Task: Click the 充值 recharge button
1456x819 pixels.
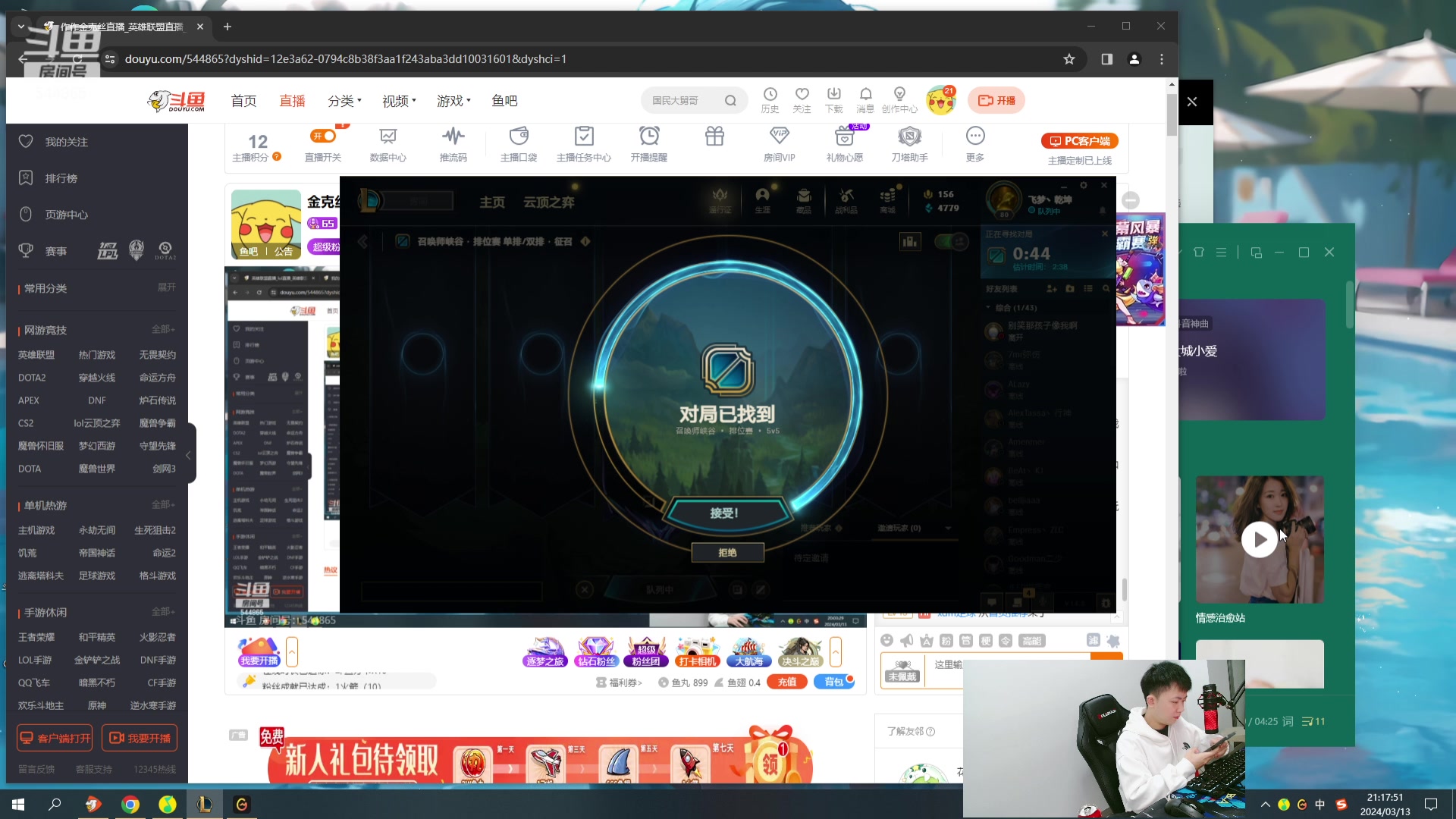Action: [787, 682]
